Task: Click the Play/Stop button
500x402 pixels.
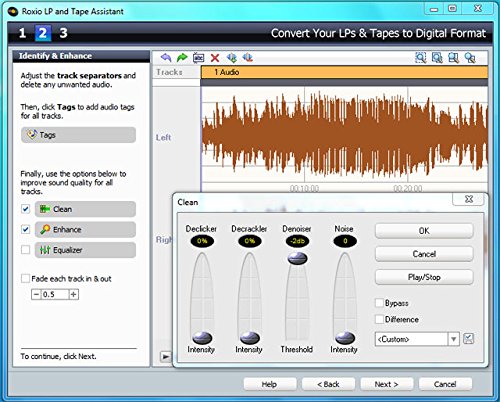Action: 424,277
